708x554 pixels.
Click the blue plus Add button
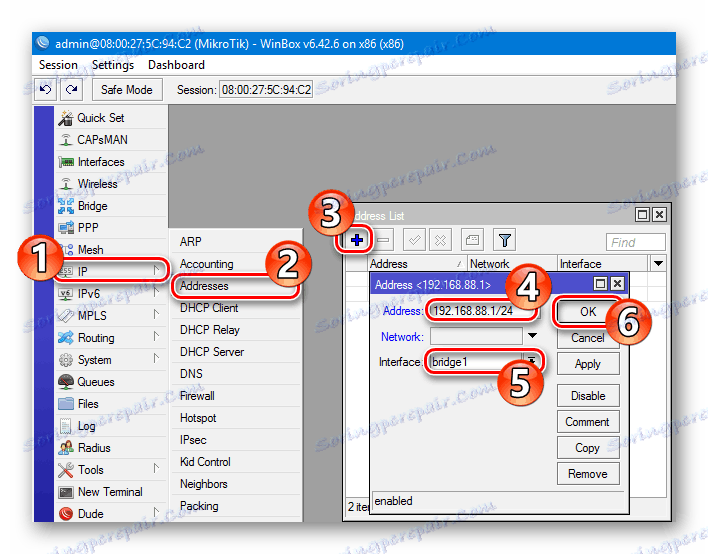357,240
